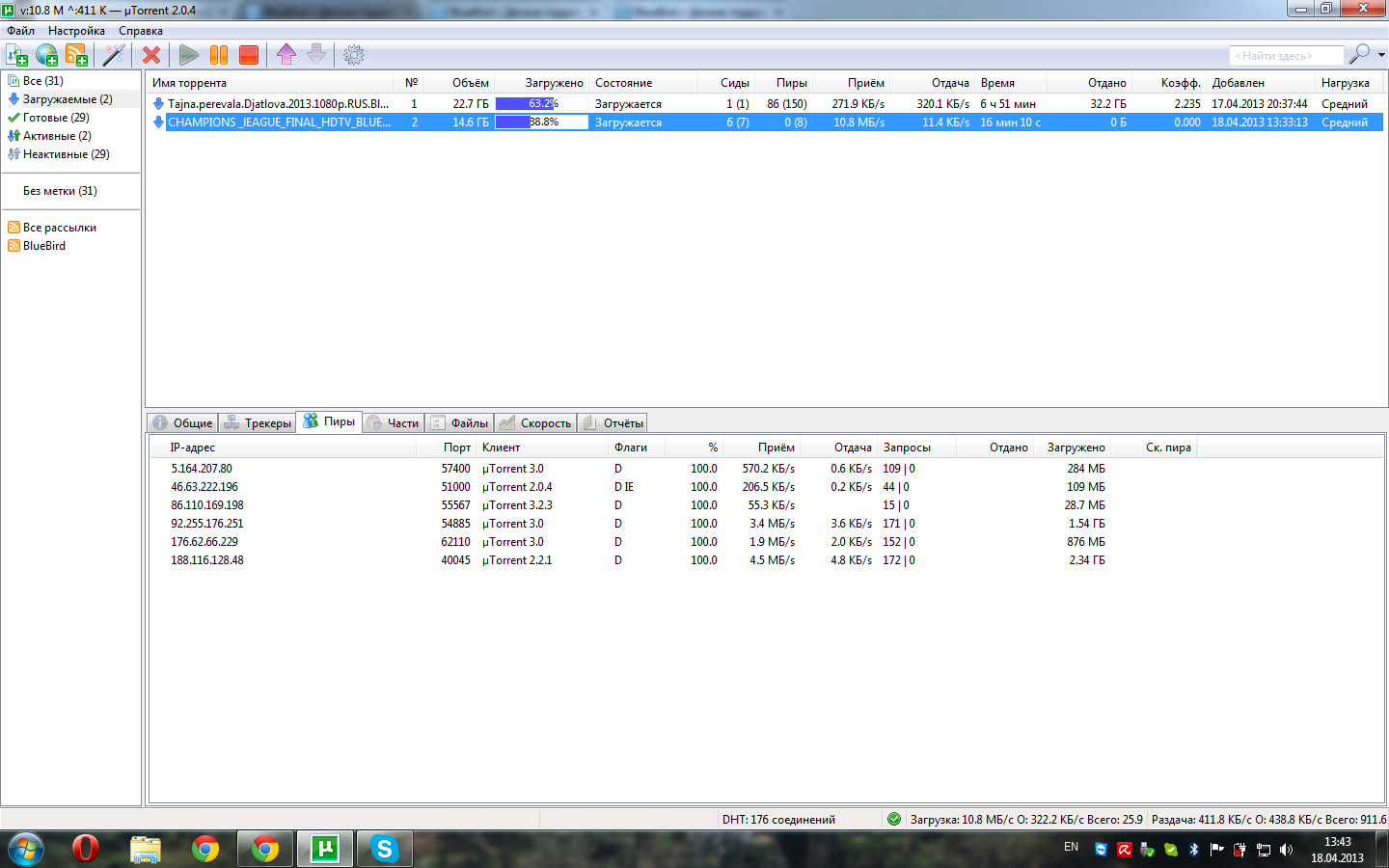Viewport: 1389px width, 868px height.
Task: Open the Справка menu
Action: click(x=141, y=31)
